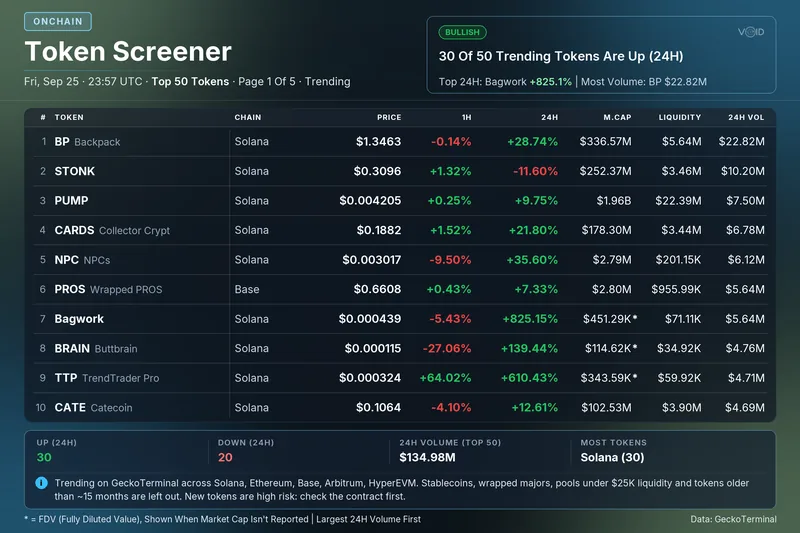
Task: Open the Bagwork token name
Action: point(79,319)
